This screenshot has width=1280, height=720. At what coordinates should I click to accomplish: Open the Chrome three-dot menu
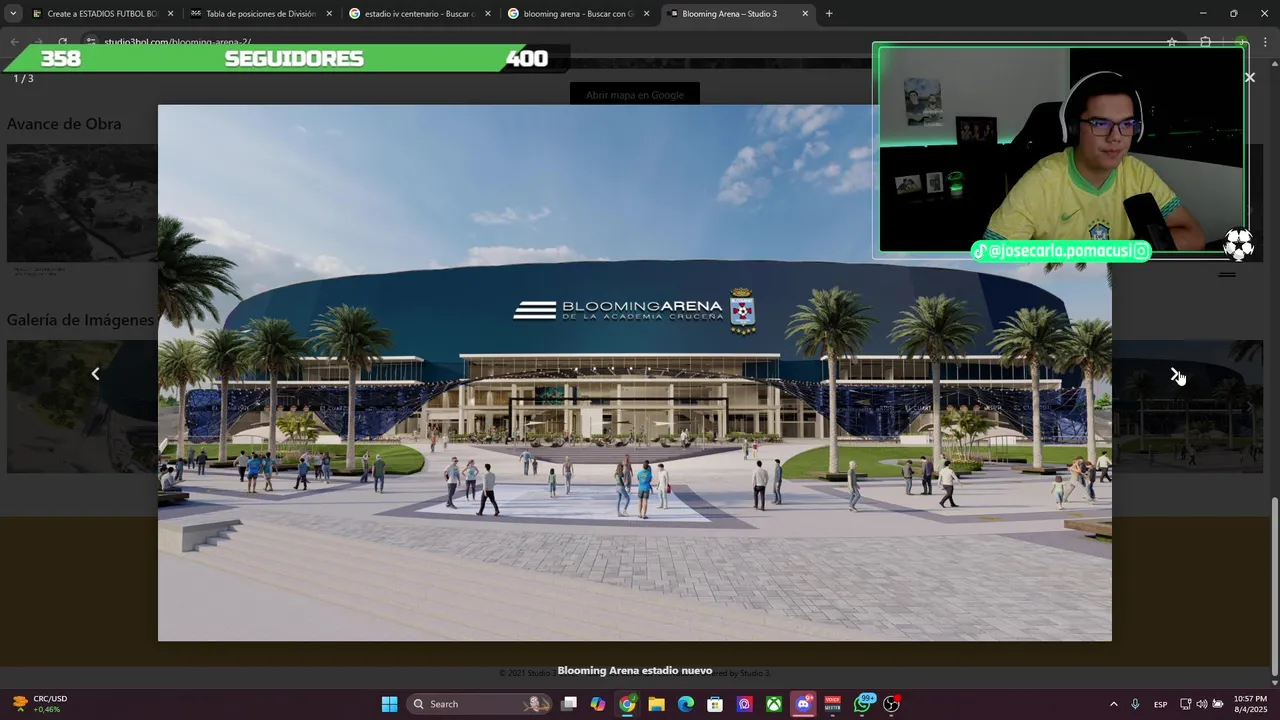1266,42
